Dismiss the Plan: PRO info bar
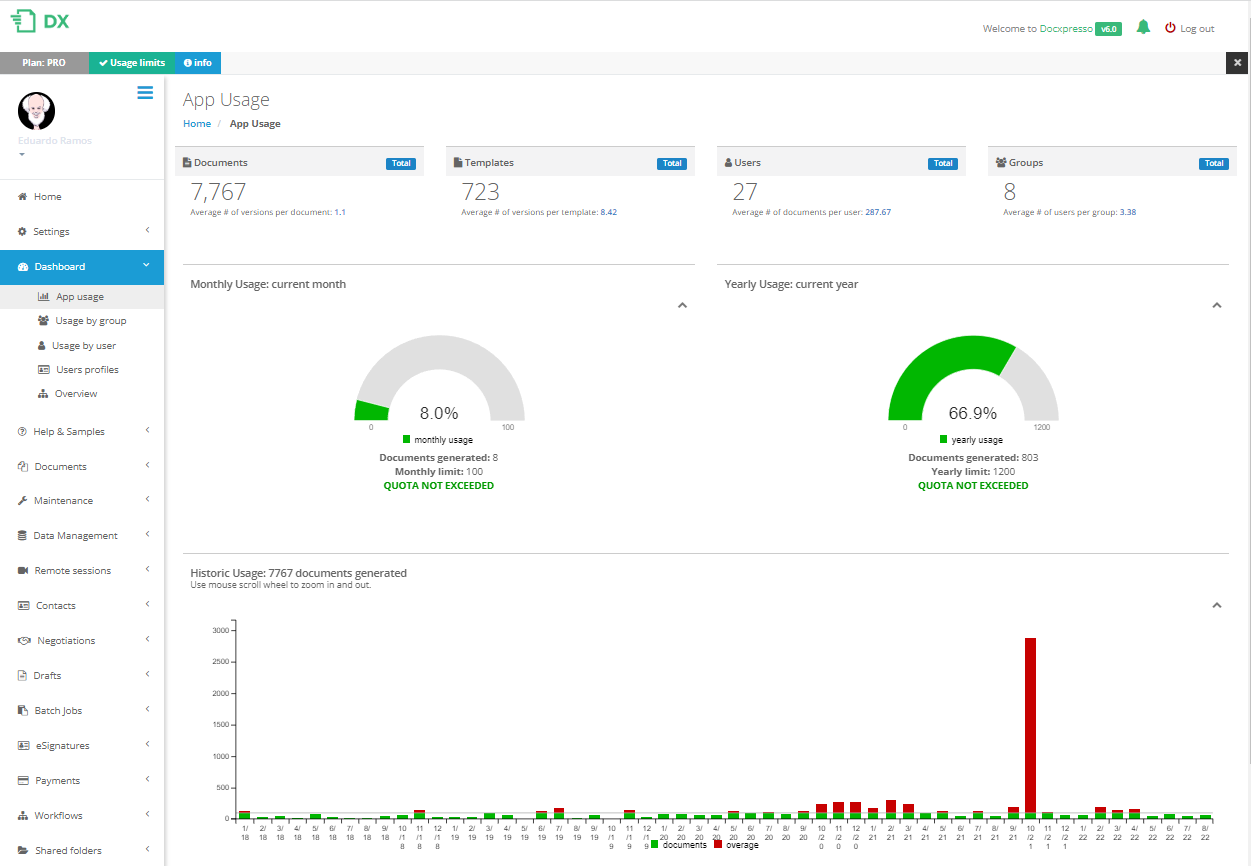This screenshot has height=866, width=1251. 1236,62
